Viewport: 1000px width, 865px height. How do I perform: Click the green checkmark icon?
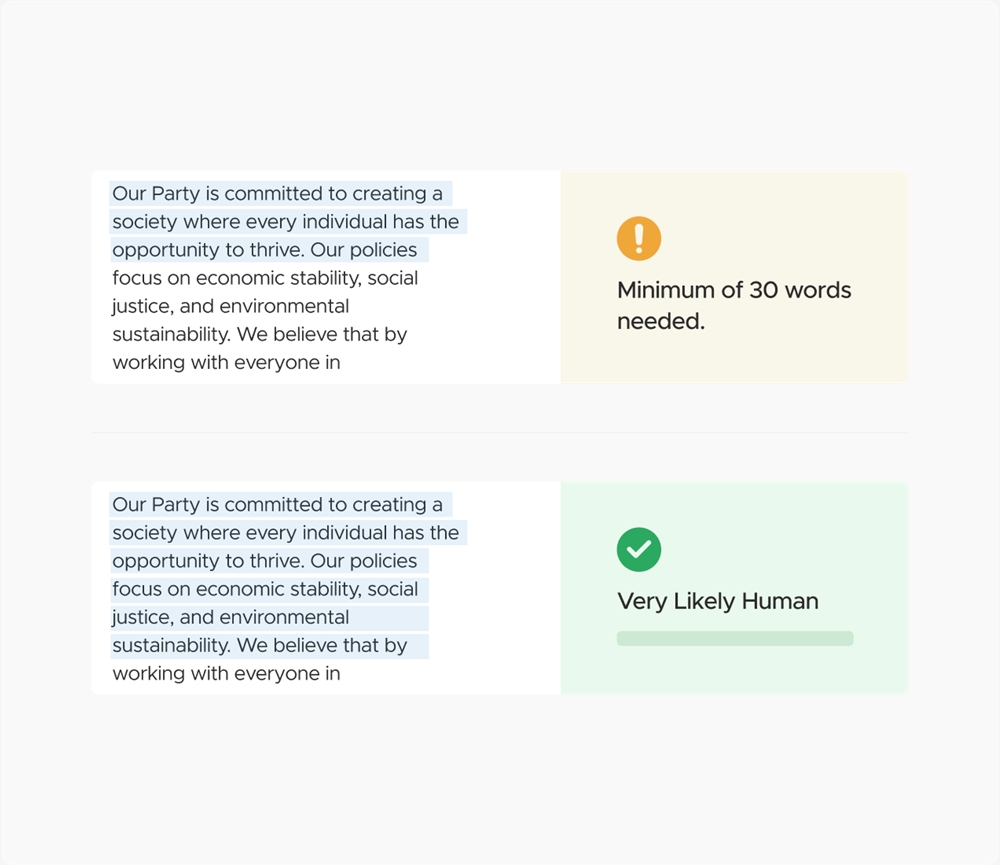tap(638, 549)
